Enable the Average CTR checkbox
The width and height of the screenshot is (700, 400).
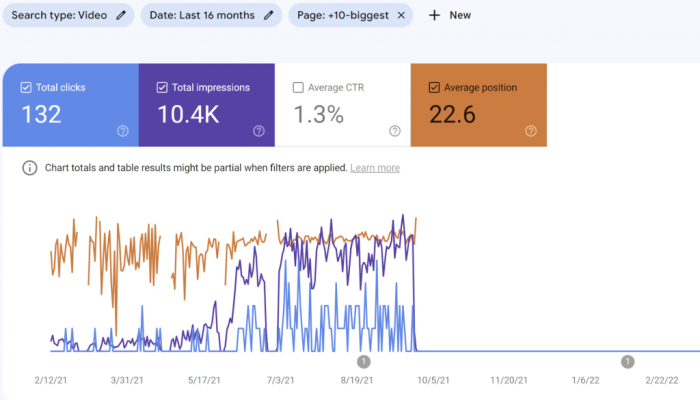[298, 88]
